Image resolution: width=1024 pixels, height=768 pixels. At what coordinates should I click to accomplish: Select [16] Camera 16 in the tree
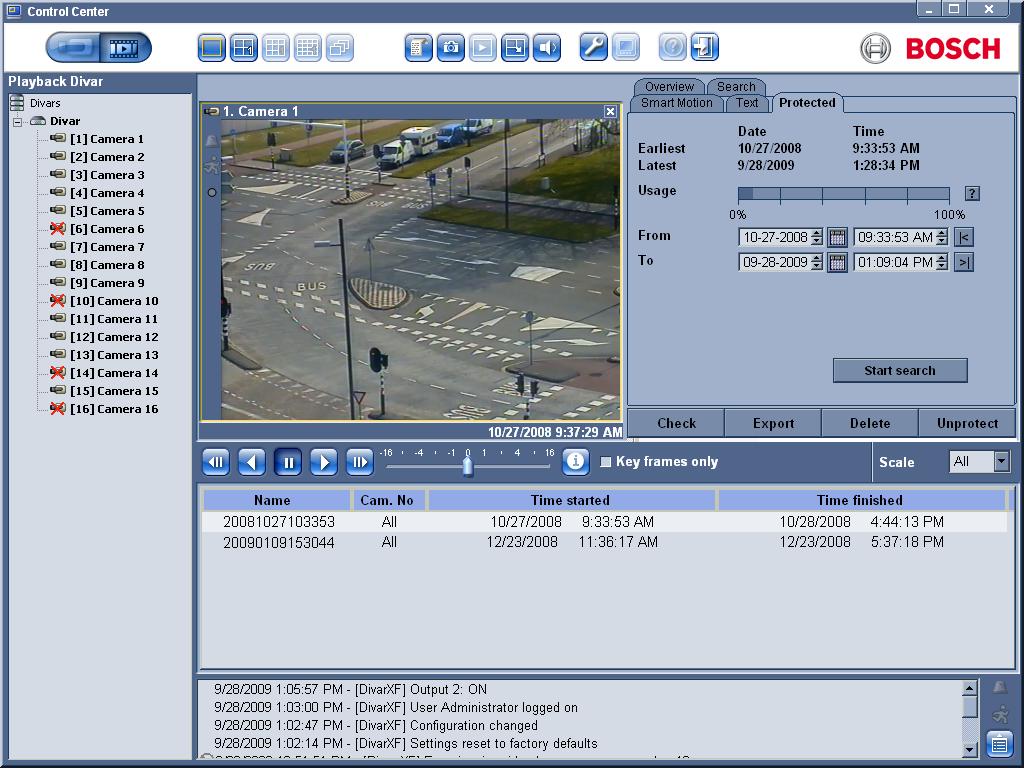114,409
